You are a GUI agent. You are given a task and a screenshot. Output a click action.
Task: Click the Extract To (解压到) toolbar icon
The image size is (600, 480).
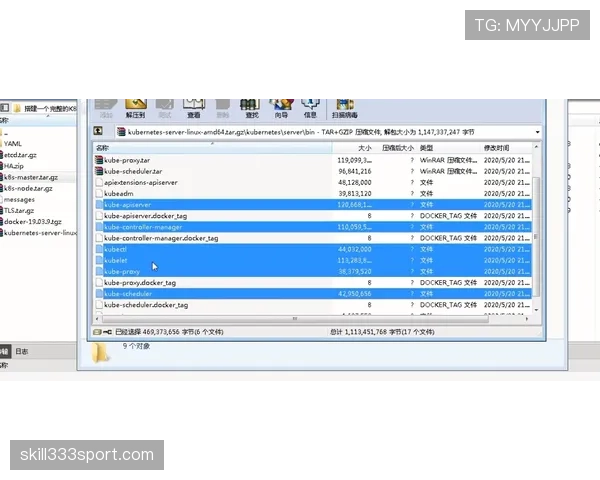pyautogui.click(x=135, y=108)
